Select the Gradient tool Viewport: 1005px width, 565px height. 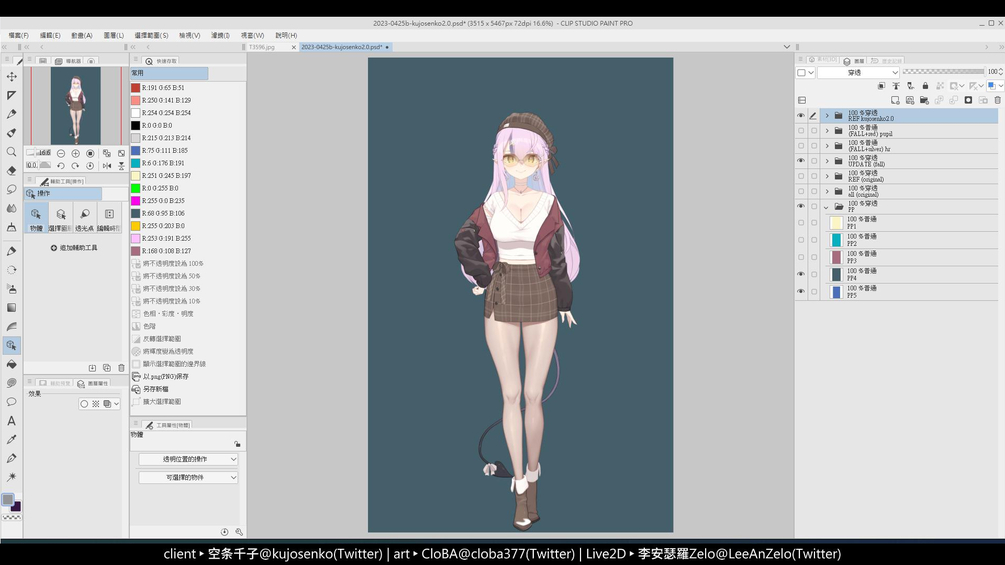click(x=12, y=307)
